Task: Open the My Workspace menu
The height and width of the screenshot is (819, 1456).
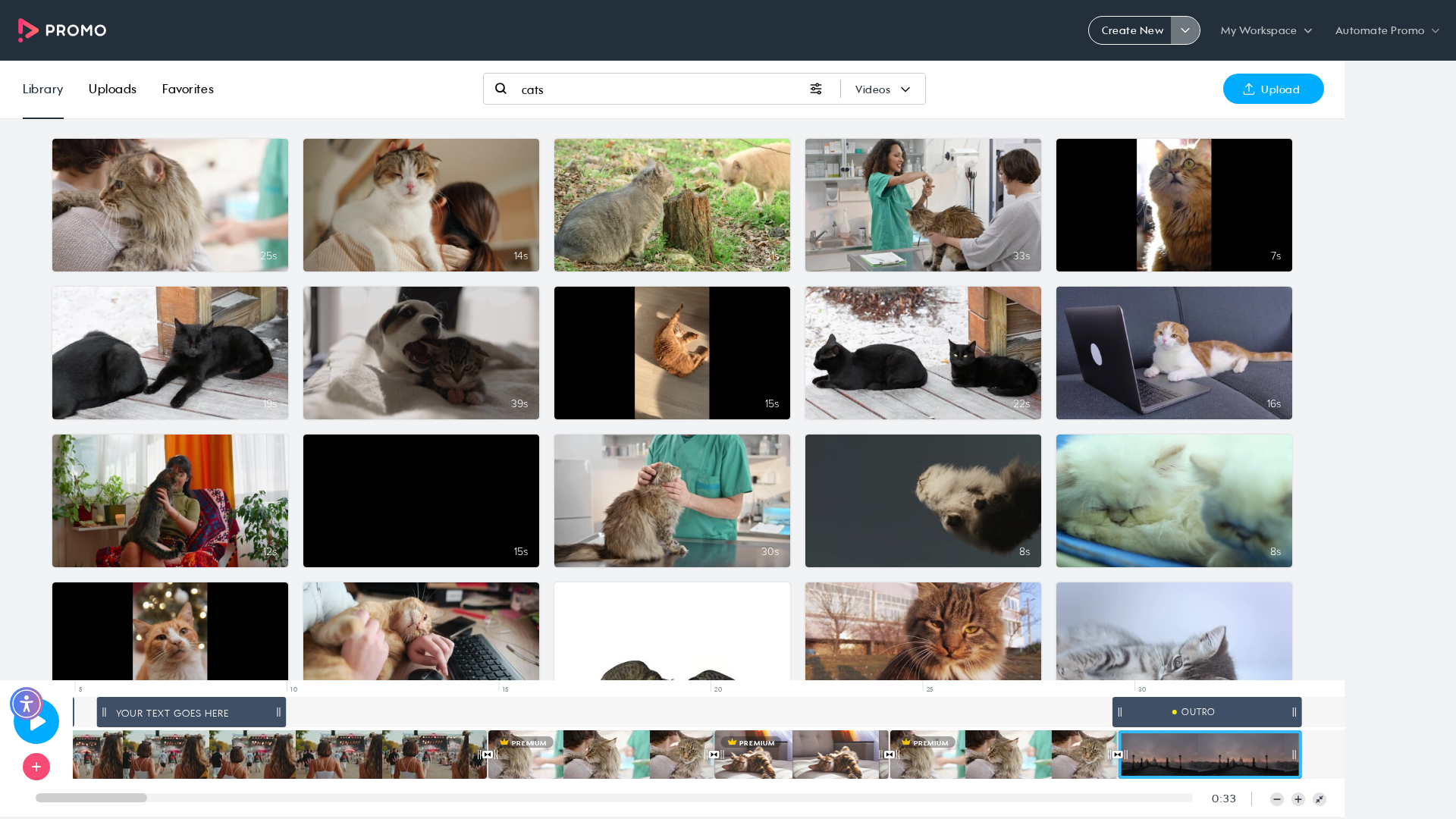Action: coord(1266,30)
